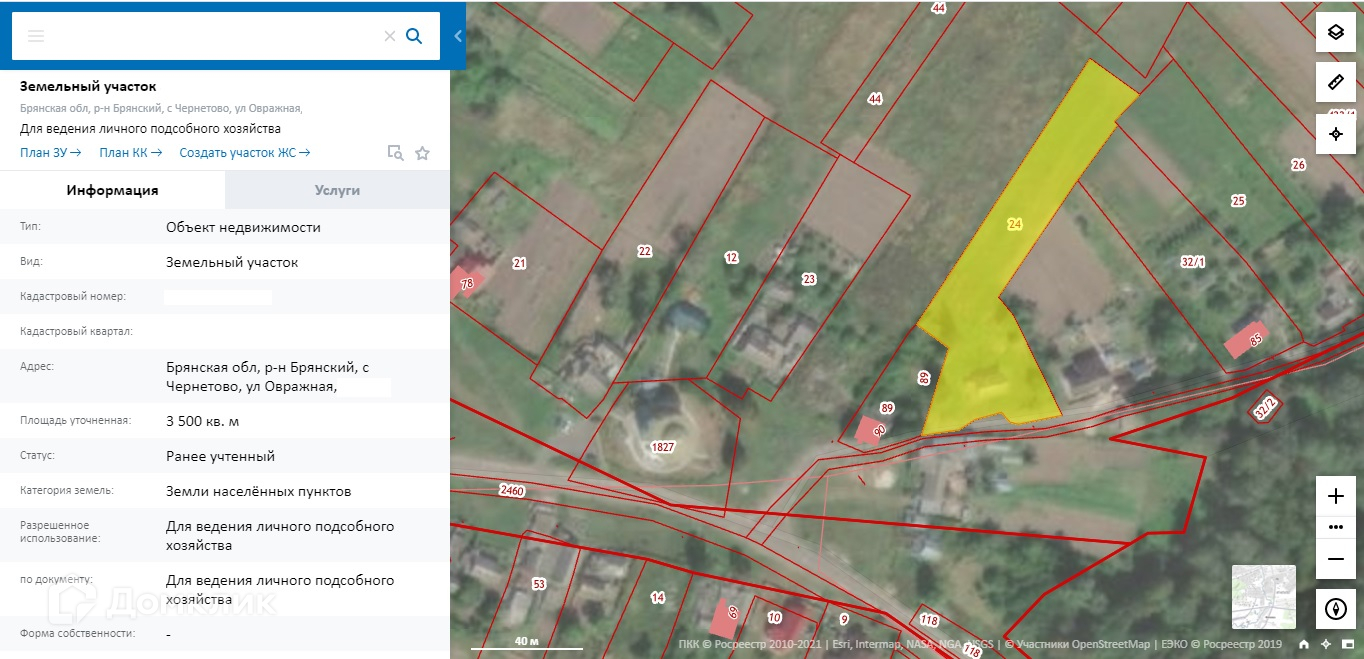Select parcel labeled 22 on the map
The height and width of the screenshot is (659, 1364).
click(x=645, y=251)
